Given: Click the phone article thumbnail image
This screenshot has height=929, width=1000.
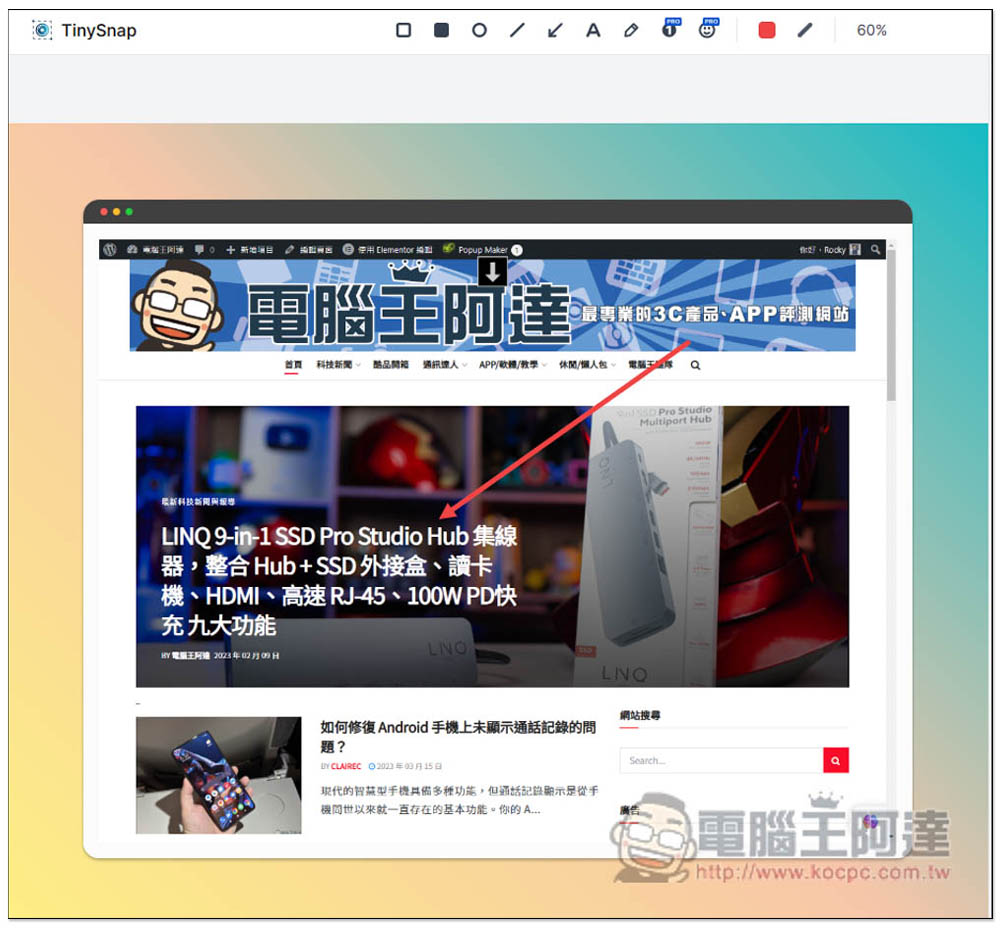Looking at the screenshot, I should (x=218, y=775).
